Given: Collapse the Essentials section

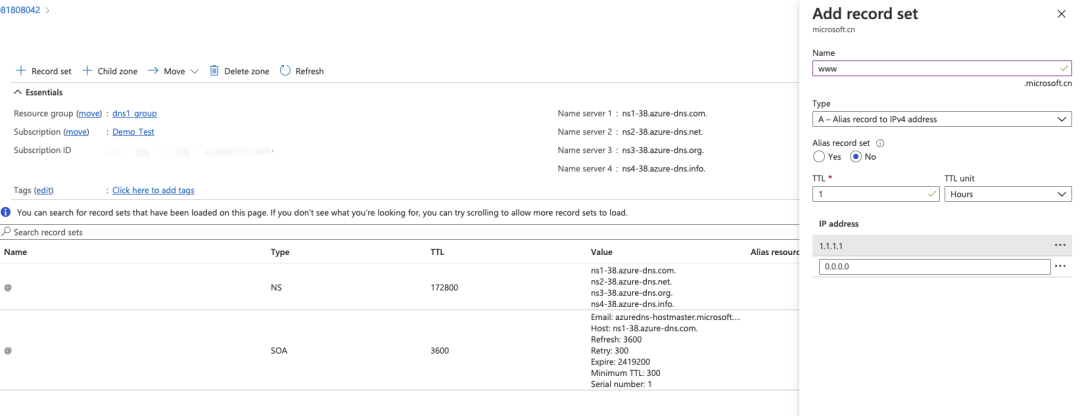Looking at the screenshot, I should coord(18,92).
